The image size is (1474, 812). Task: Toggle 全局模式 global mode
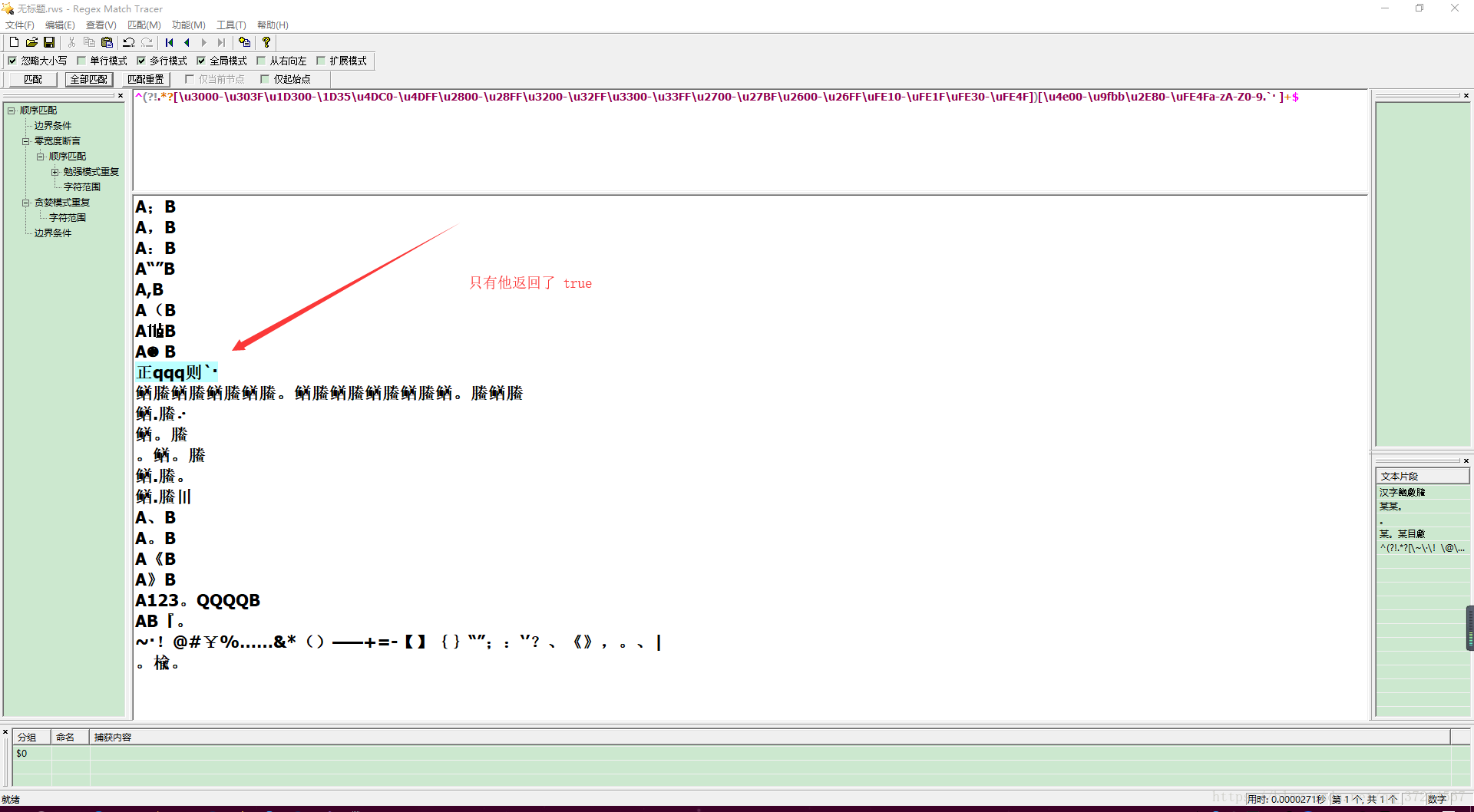tap(201, 61)
